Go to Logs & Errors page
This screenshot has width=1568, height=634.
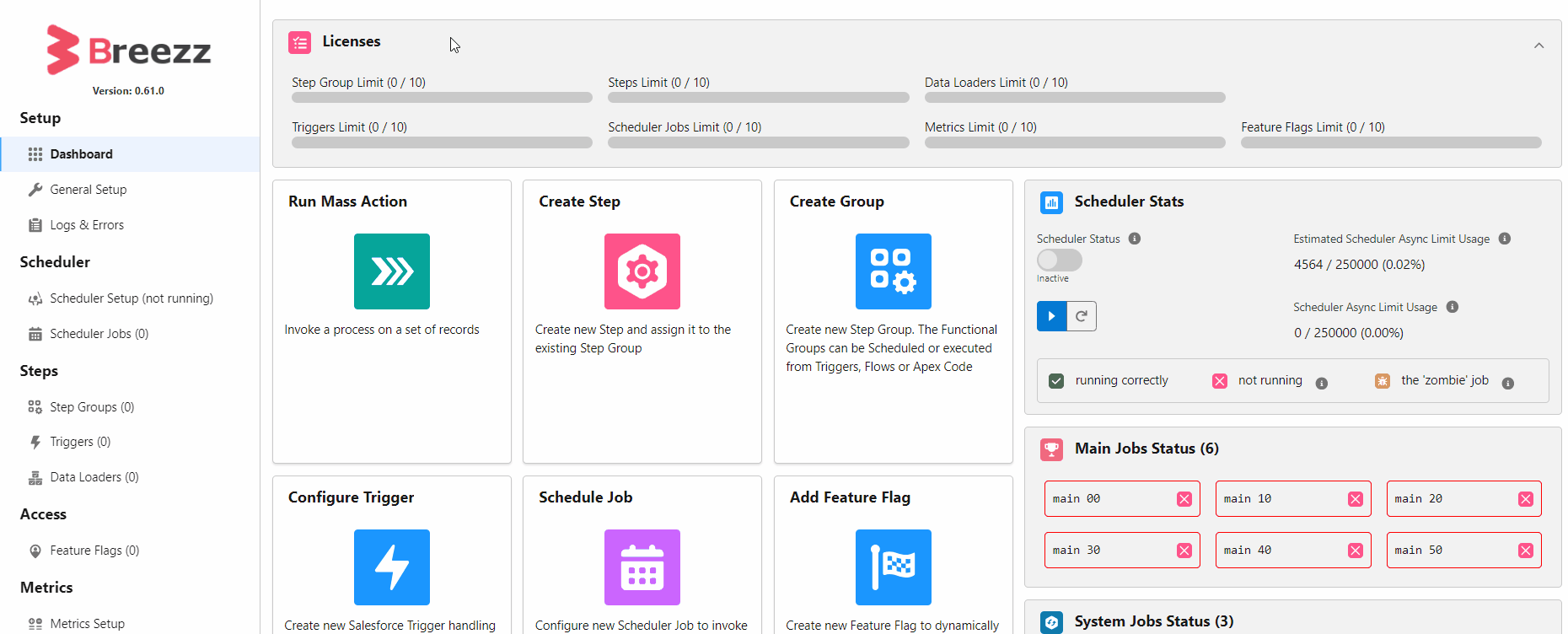tap(86, 225)
